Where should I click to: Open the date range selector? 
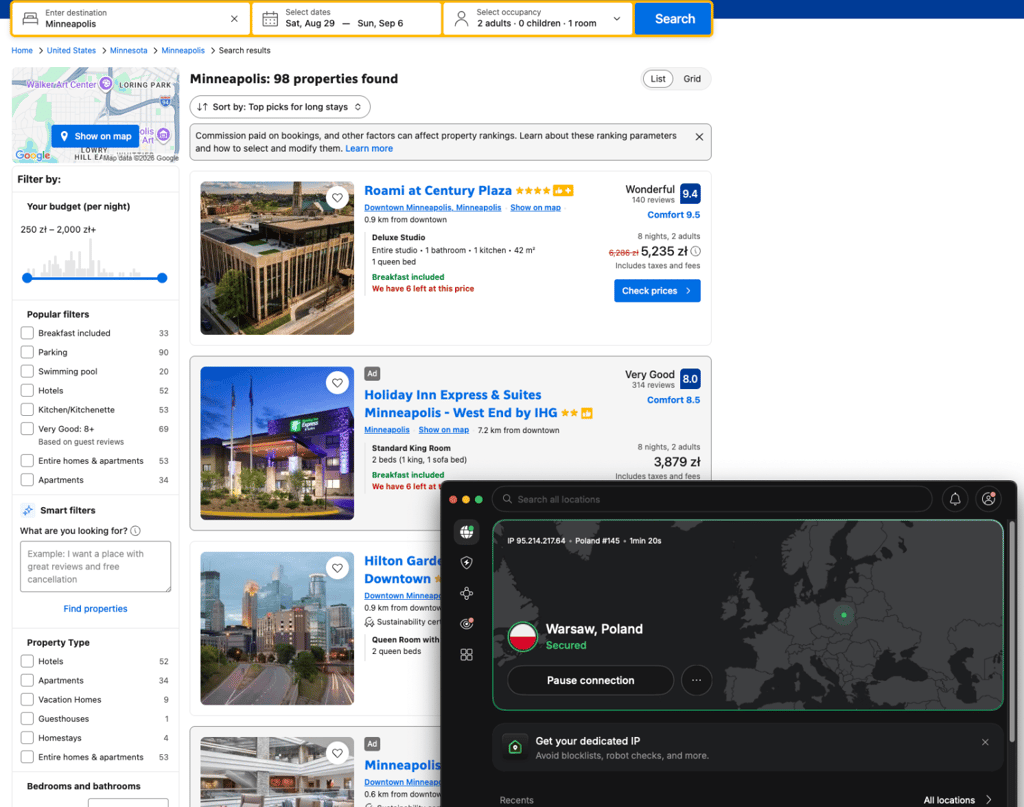tap(347, 18)
